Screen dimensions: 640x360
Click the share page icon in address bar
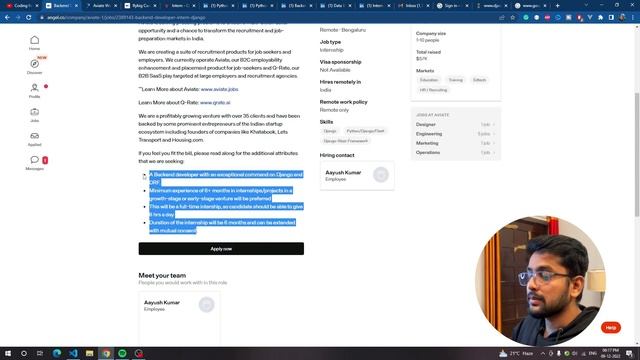[502, 18]
